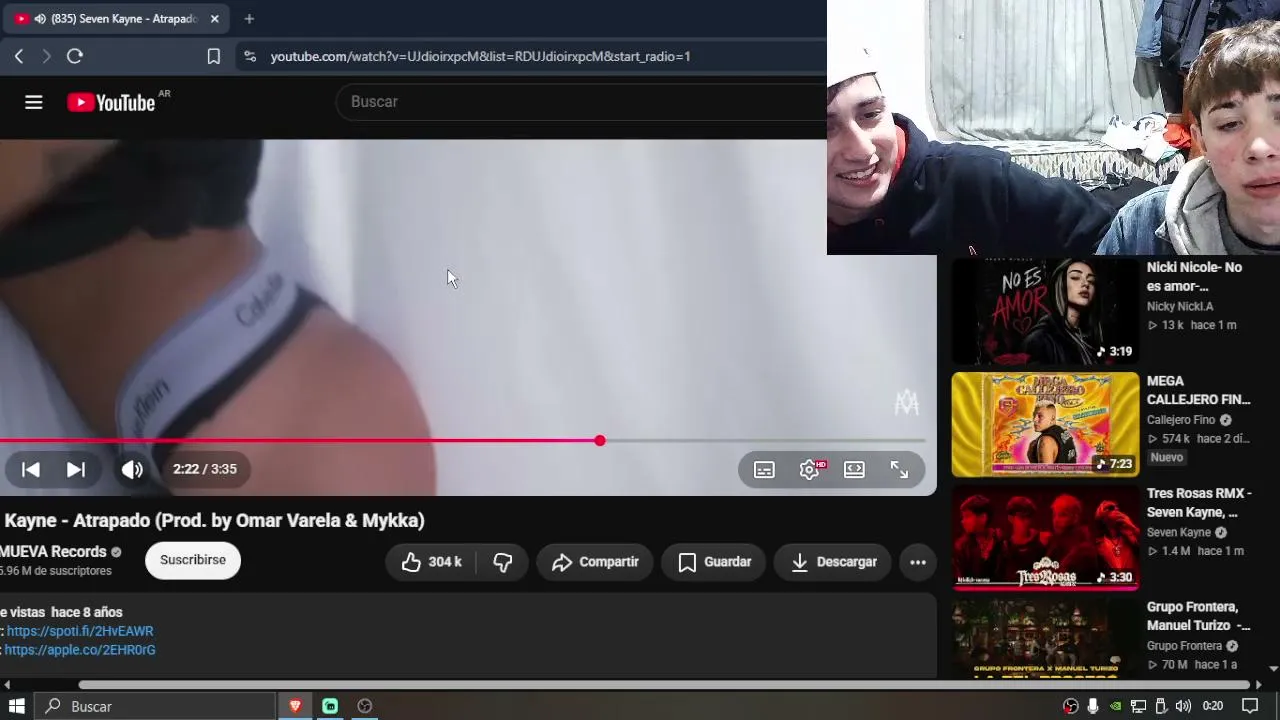Open the Tres Rosas RMX thumbnail
The image size is (1280, 720).
coord(1045,538)
